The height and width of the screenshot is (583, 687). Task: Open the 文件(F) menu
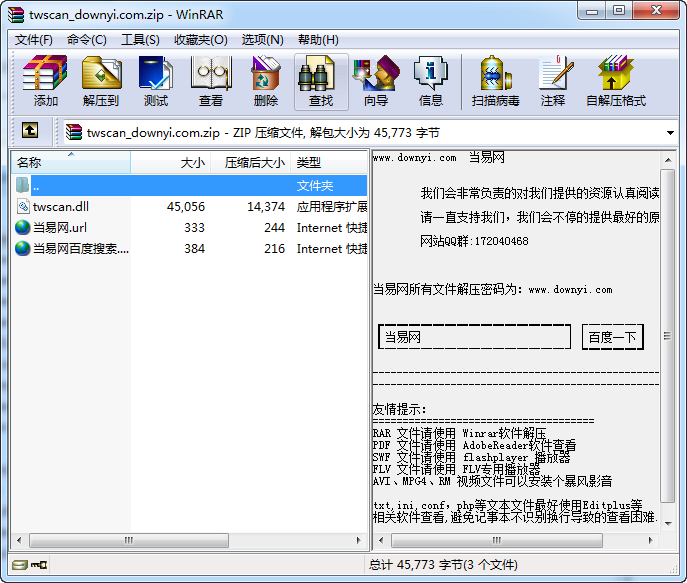(34, 40)
